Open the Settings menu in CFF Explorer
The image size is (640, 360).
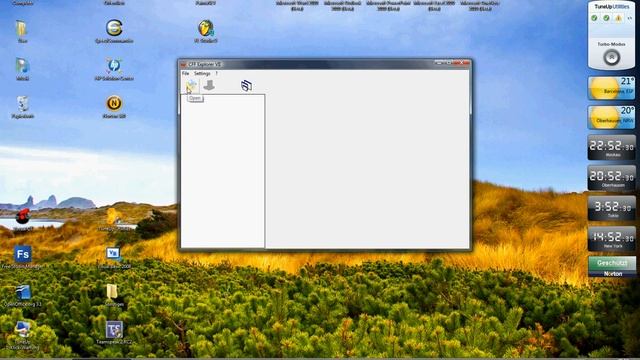click(202, 73)
